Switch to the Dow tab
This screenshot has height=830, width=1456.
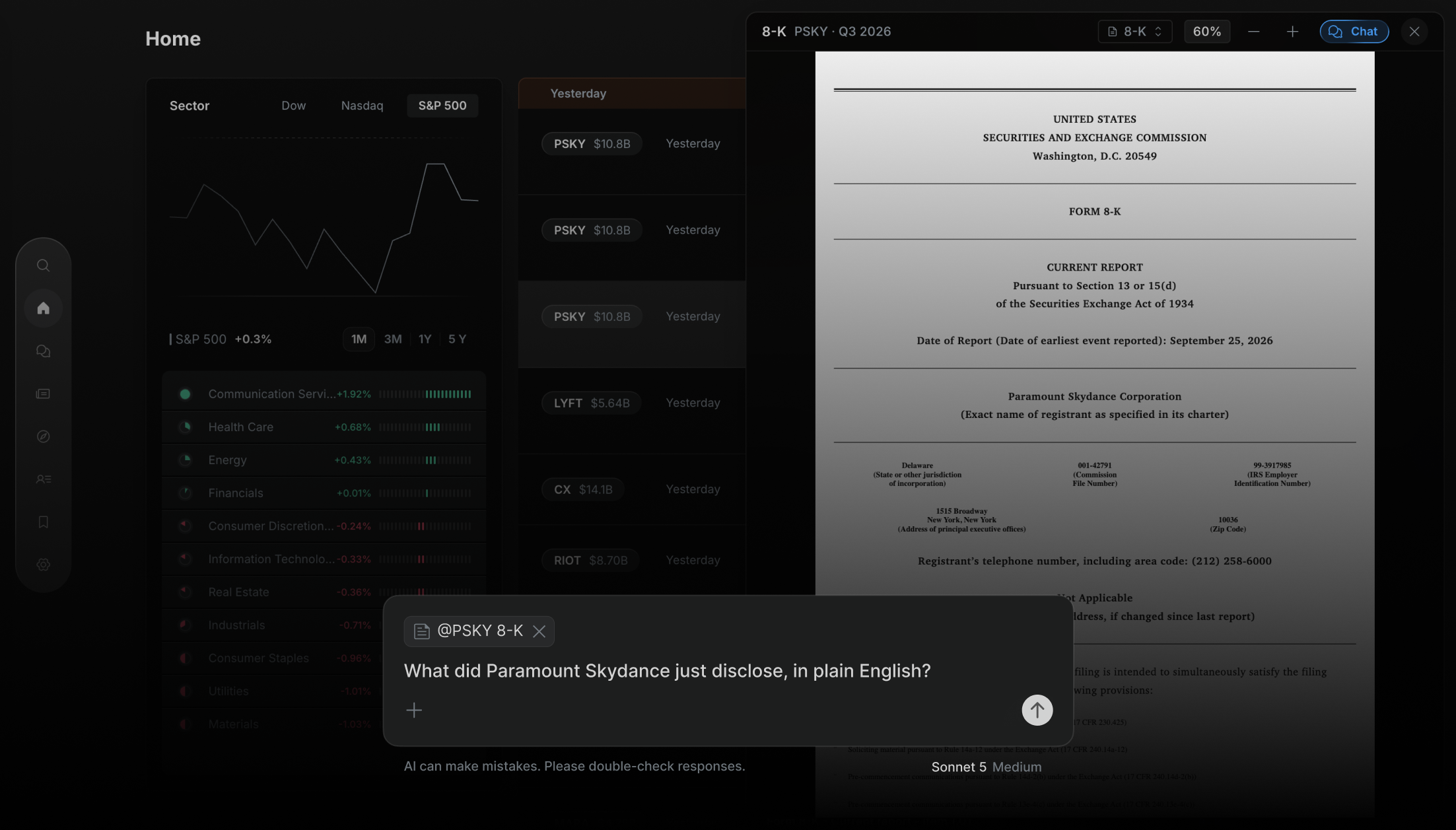[x=293, y=106]
